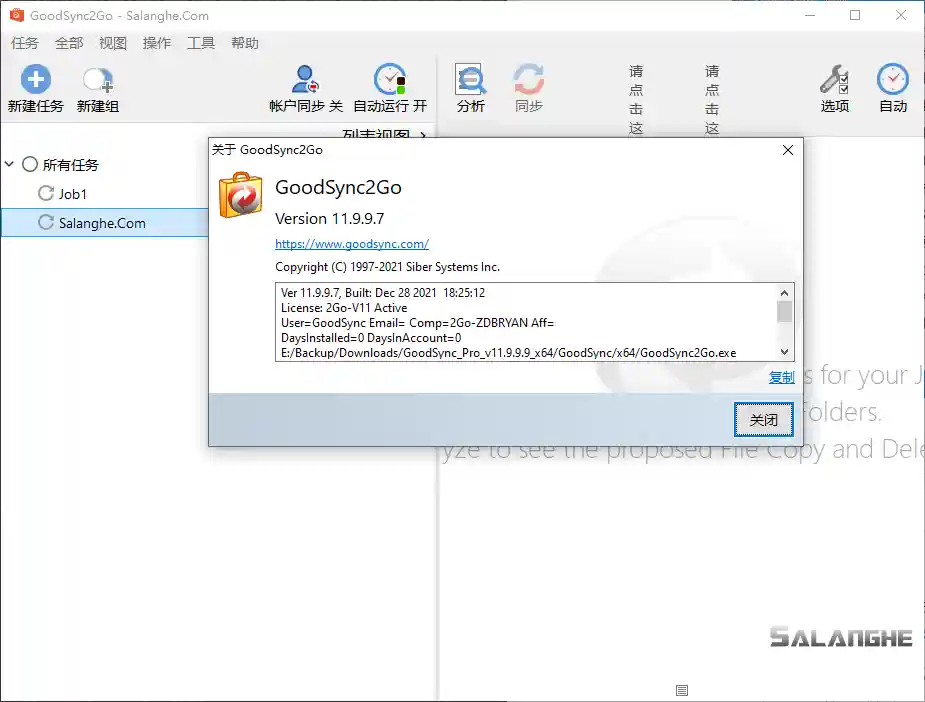Select the 分析 (Analyze) magnifier icon
This screenshot has height=702, width=925.
[x=470, y=78]
